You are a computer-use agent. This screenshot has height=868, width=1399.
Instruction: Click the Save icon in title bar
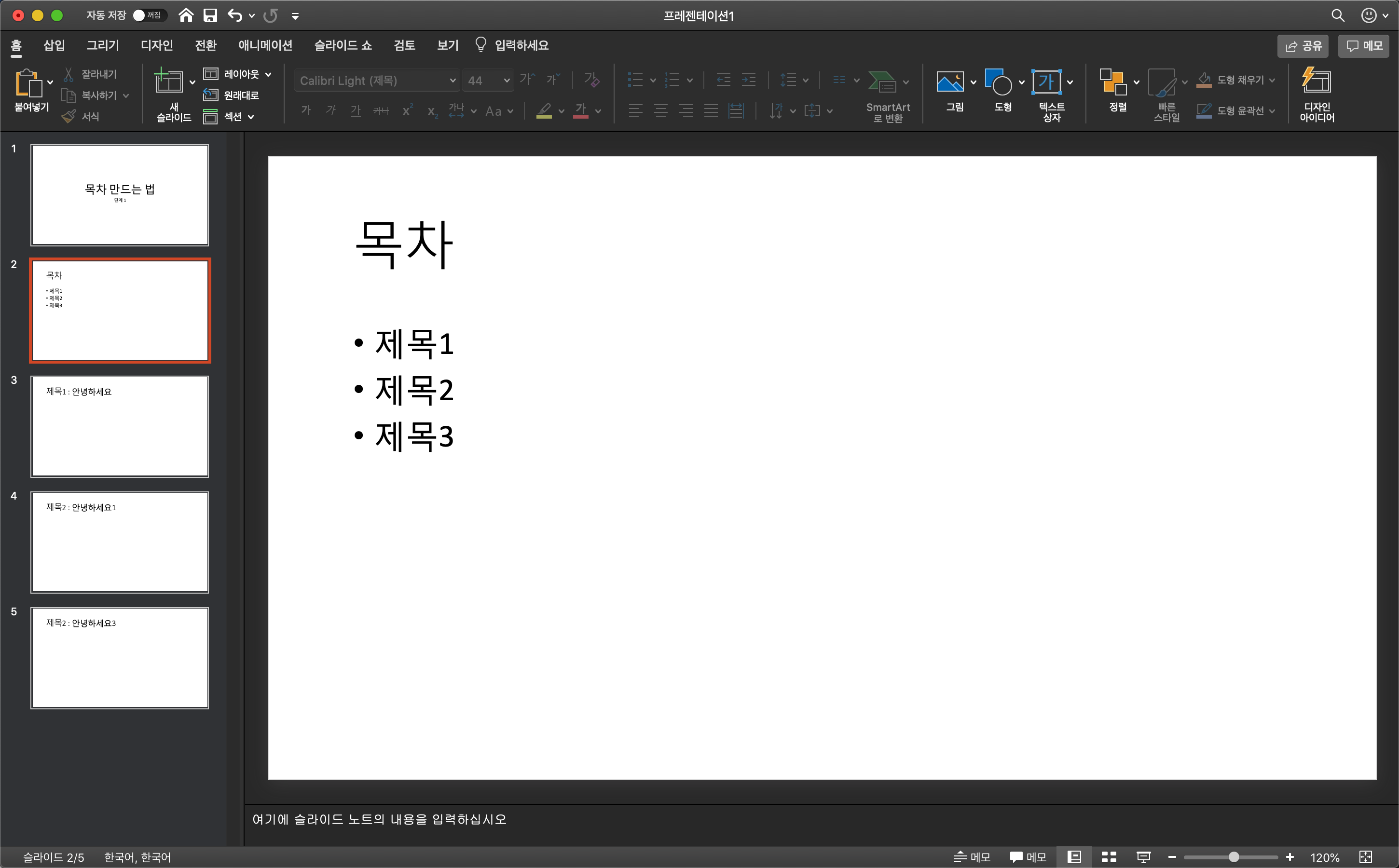click(210, 15)
